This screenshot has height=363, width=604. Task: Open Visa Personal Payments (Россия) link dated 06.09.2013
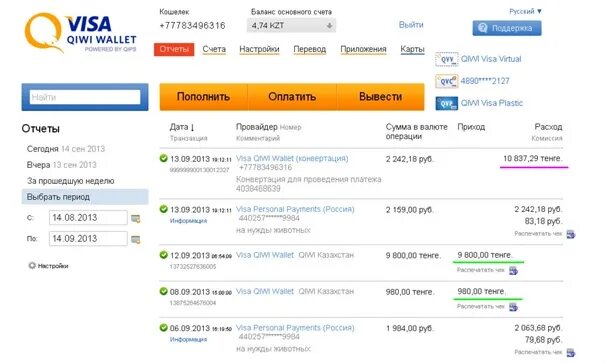coord(295,328)
